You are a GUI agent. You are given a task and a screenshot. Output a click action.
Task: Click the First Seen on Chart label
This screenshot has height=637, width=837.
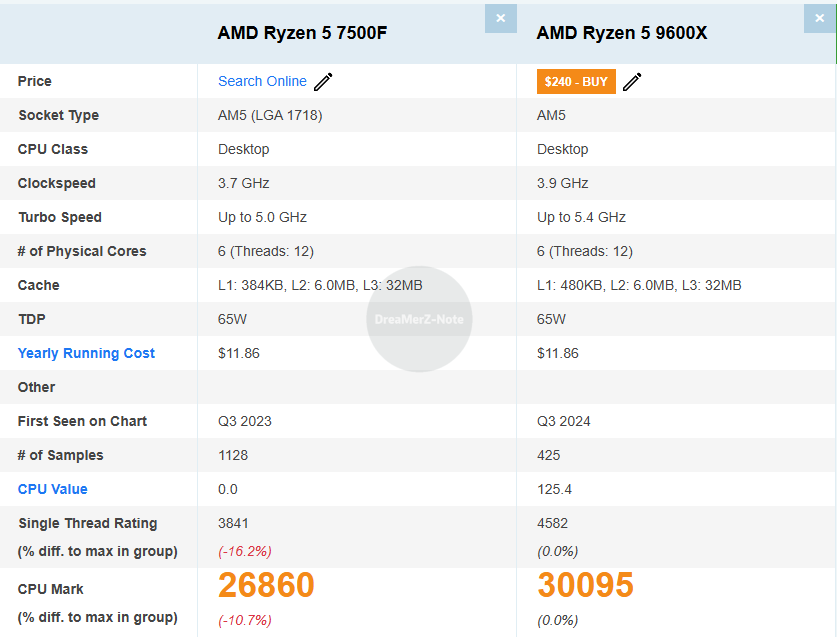pos(82,421)
